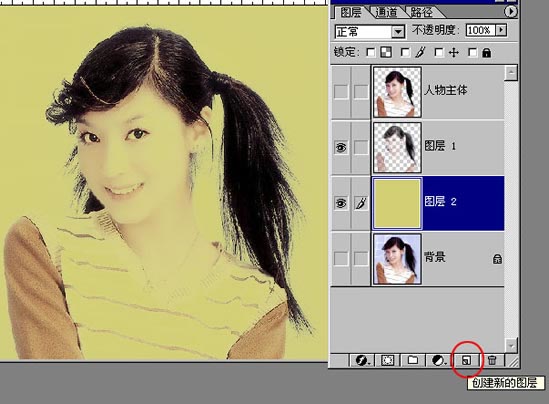This screenshot has width=549, height=404.
Task: Hide 图层 2 using its eye icon
Action: click(x=341, y=203)
